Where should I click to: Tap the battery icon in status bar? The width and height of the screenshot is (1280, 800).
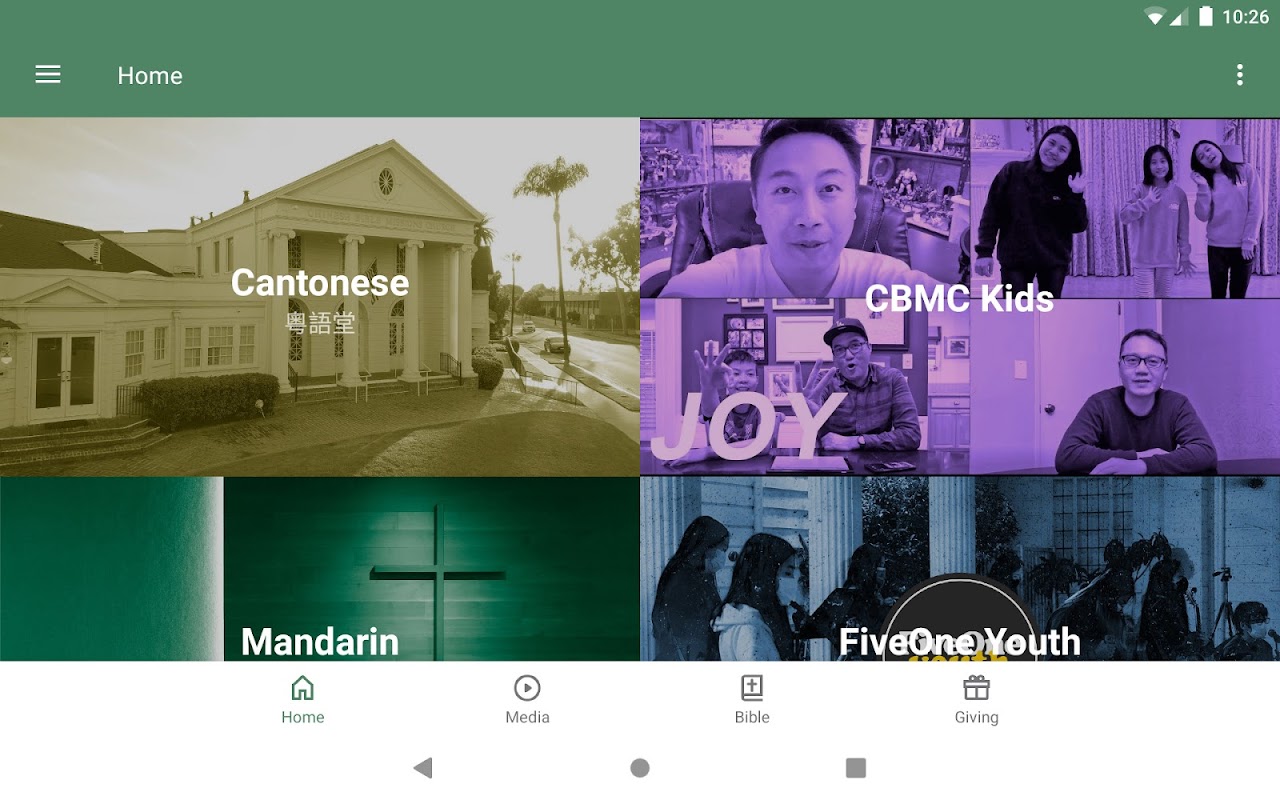click(1206, 16)
